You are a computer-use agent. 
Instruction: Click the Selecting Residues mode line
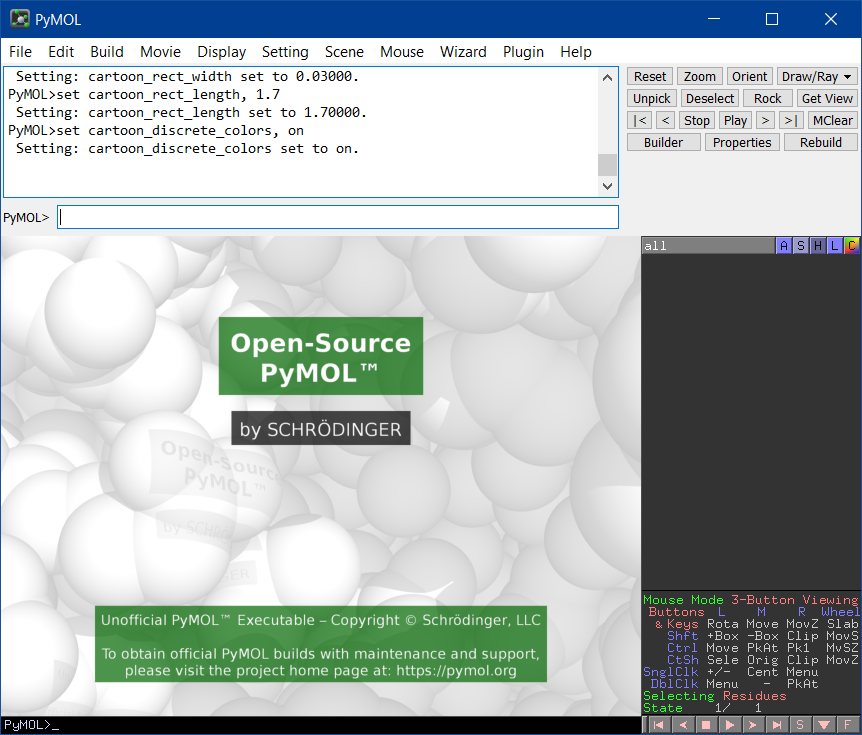point(715,696)
